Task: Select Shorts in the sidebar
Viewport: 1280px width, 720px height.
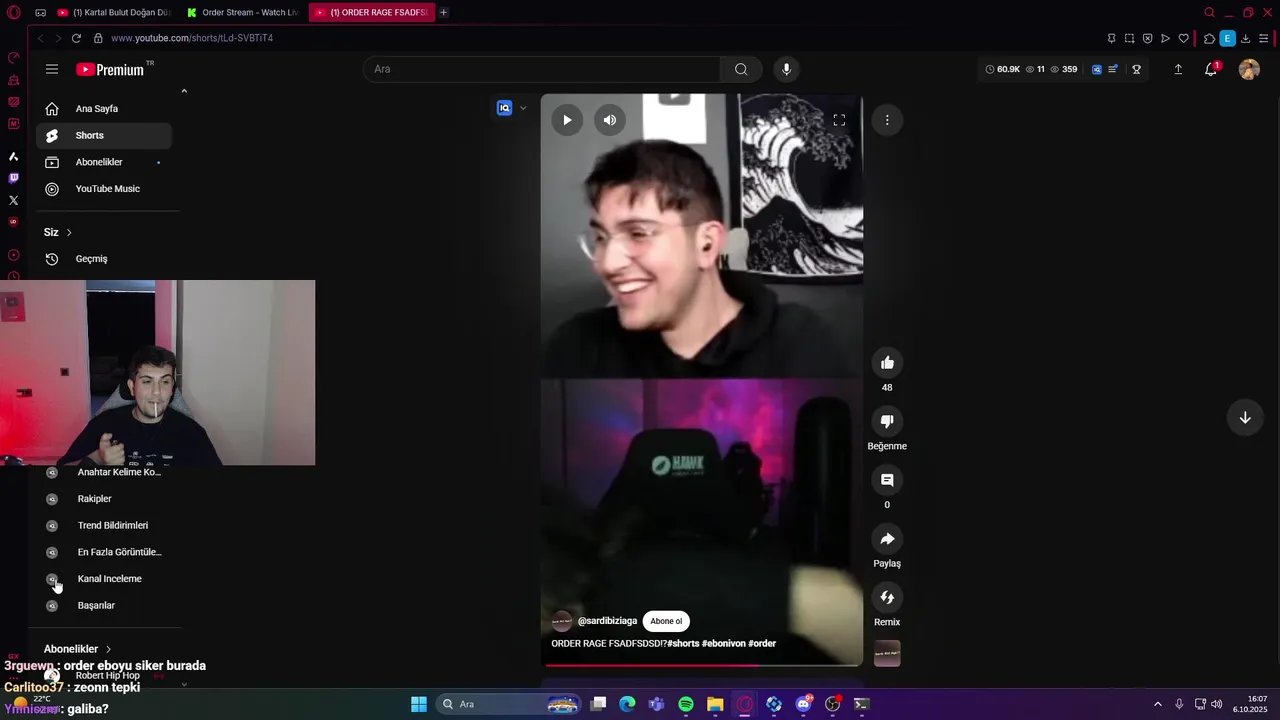Action: (104, 135)
